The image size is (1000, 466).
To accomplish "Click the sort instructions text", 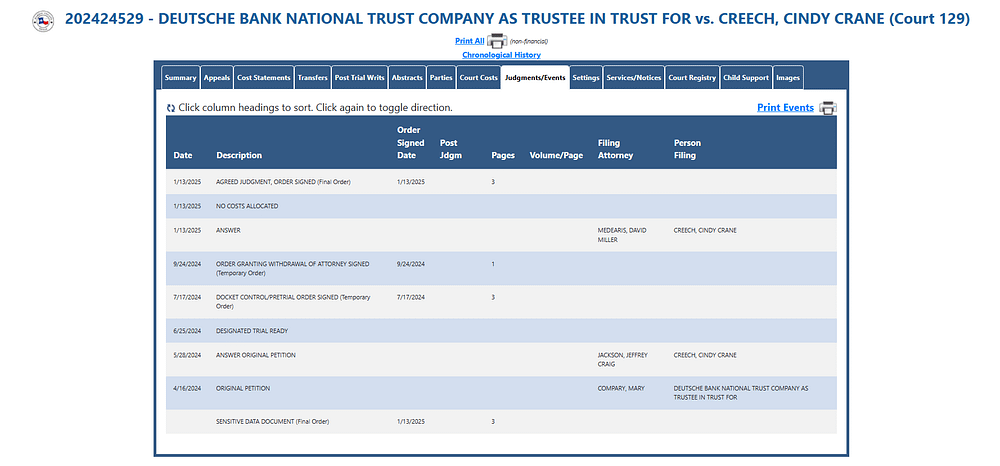I will (316, 108).
